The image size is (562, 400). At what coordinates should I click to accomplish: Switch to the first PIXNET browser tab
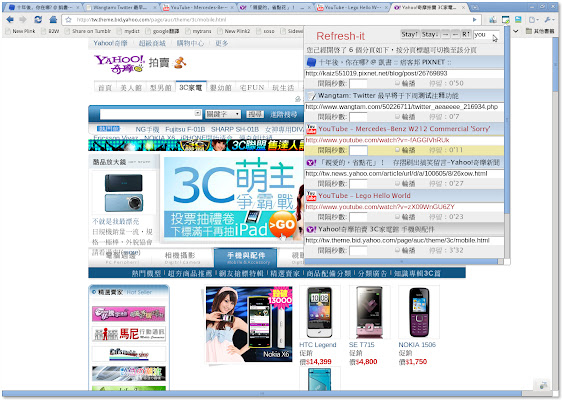pos(43,7)
